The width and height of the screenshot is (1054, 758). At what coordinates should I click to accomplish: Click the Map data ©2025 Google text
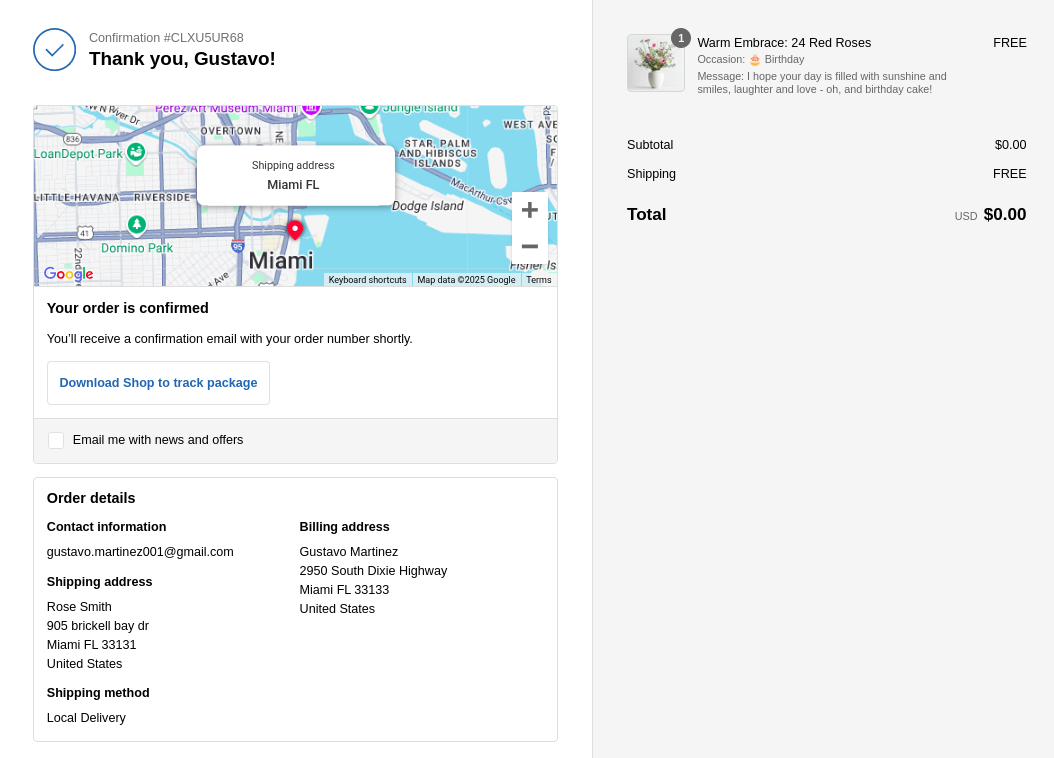[x=466, y=280]
